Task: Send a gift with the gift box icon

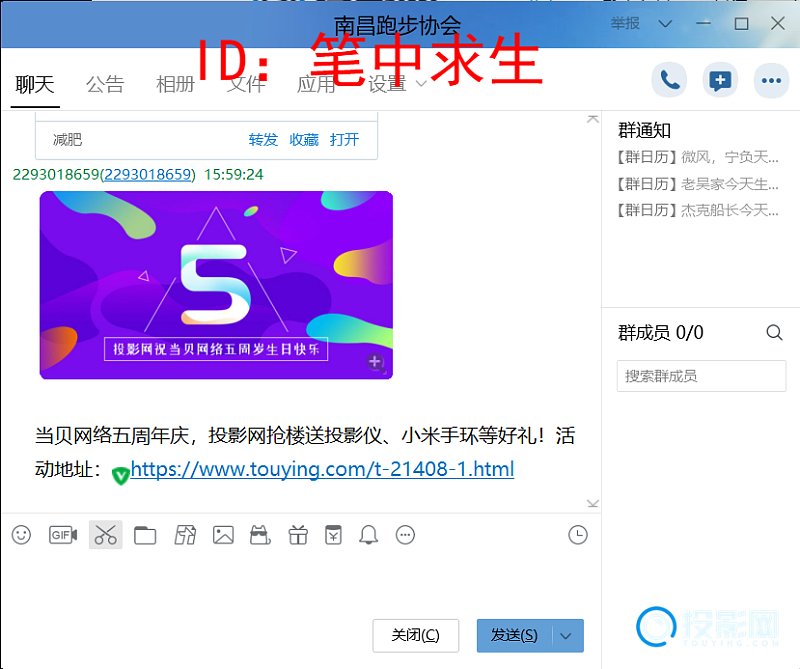Action: pos(298,535)
